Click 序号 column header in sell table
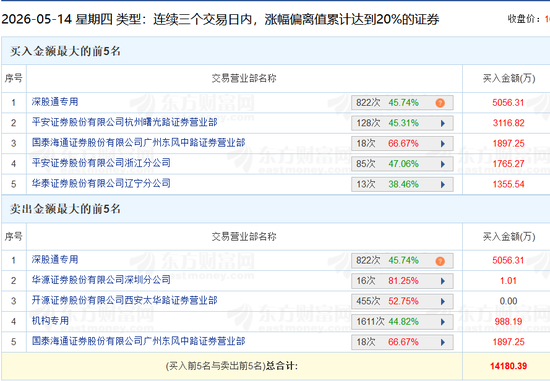The height and width of the screenshot is (381, 550). pyautogui.click(x=13, y=236)
